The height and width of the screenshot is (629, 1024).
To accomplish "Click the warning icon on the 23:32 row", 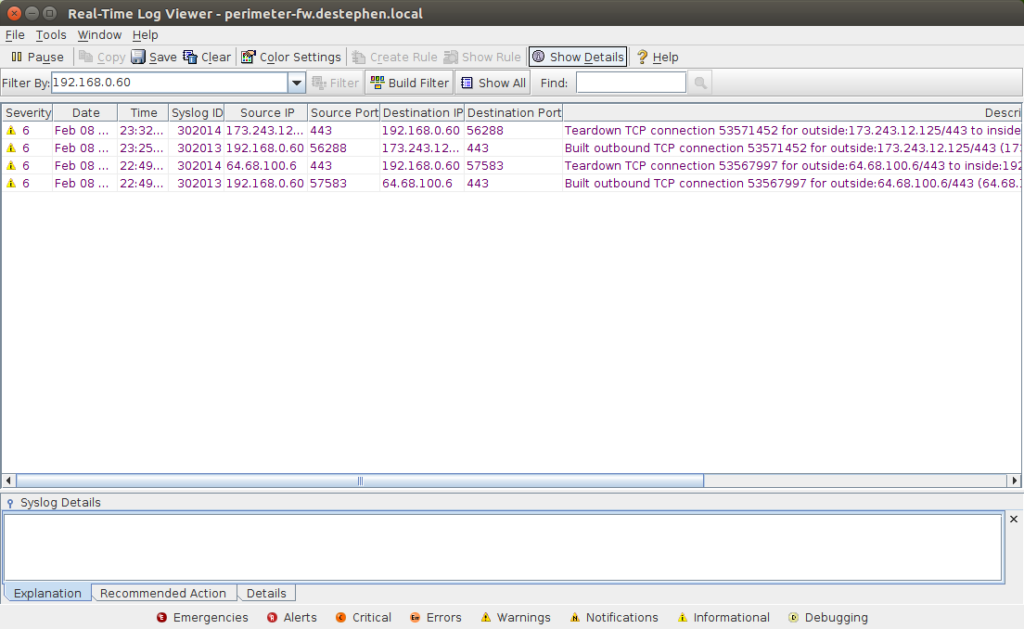I will [x=11, y=131].
